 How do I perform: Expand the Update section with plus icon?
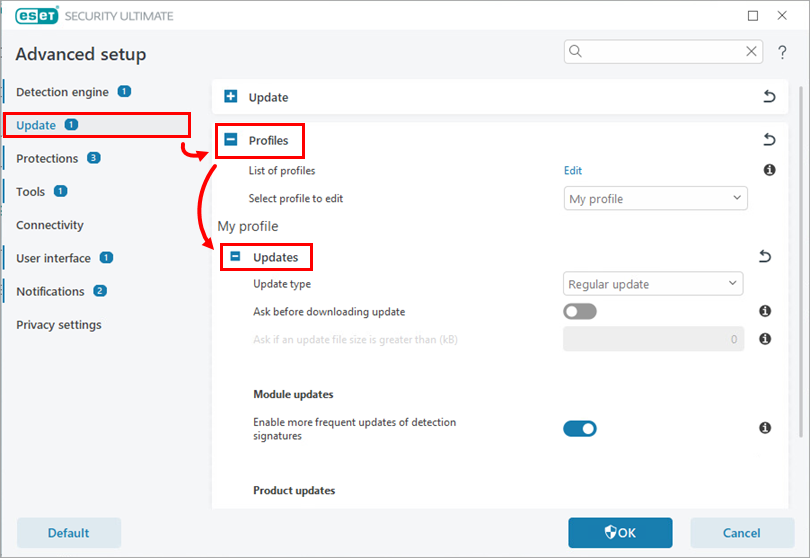click(x=230, y=96)
